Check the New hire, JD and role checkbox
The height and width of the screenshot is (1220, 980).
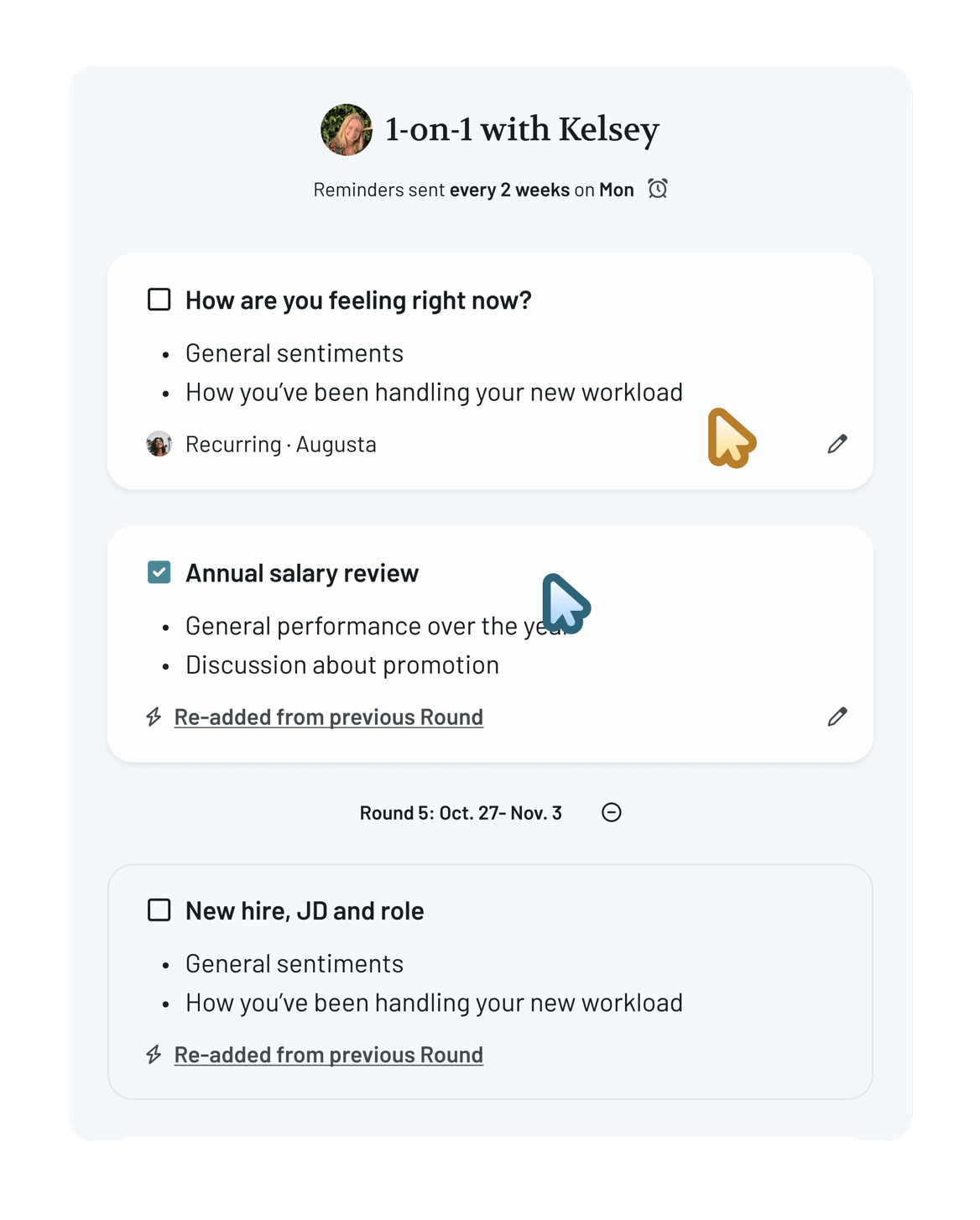[159, 910]
